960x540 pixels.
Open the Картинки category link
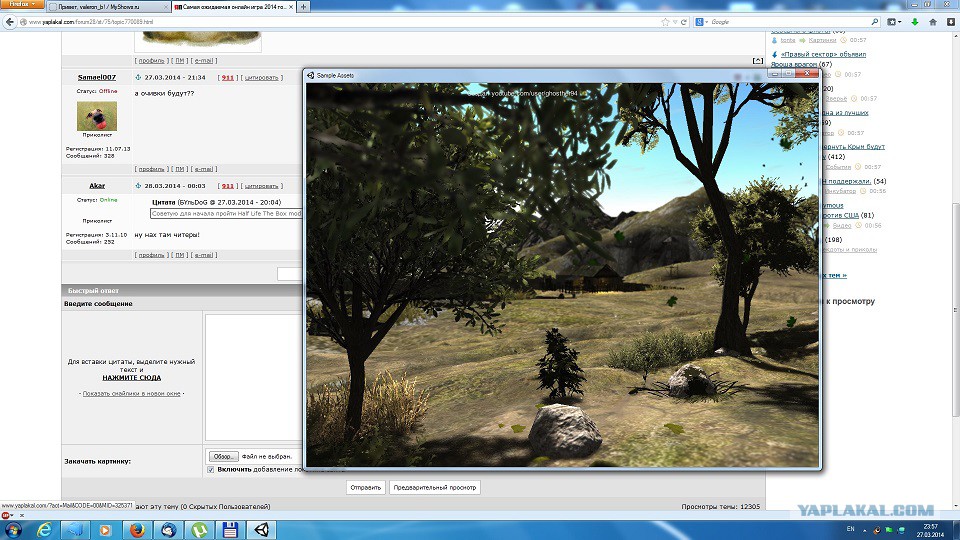point(822,40)
